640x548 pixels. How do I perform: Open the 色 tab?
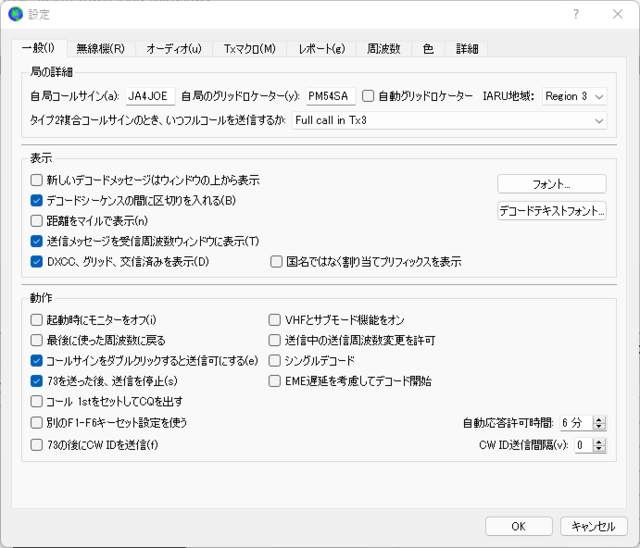click(428, 49)
